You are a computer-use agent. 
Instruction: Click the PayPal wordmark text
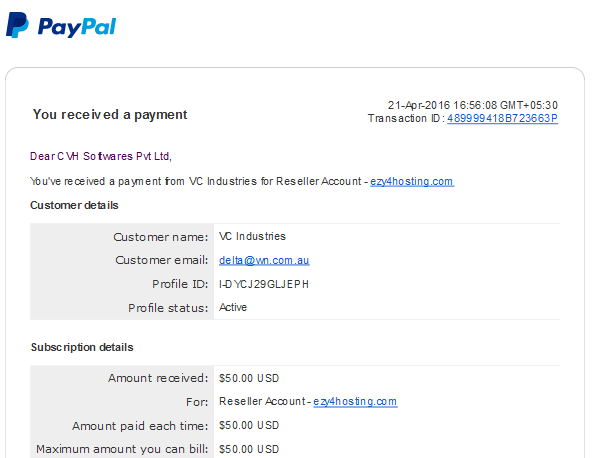tap(77, 28)
